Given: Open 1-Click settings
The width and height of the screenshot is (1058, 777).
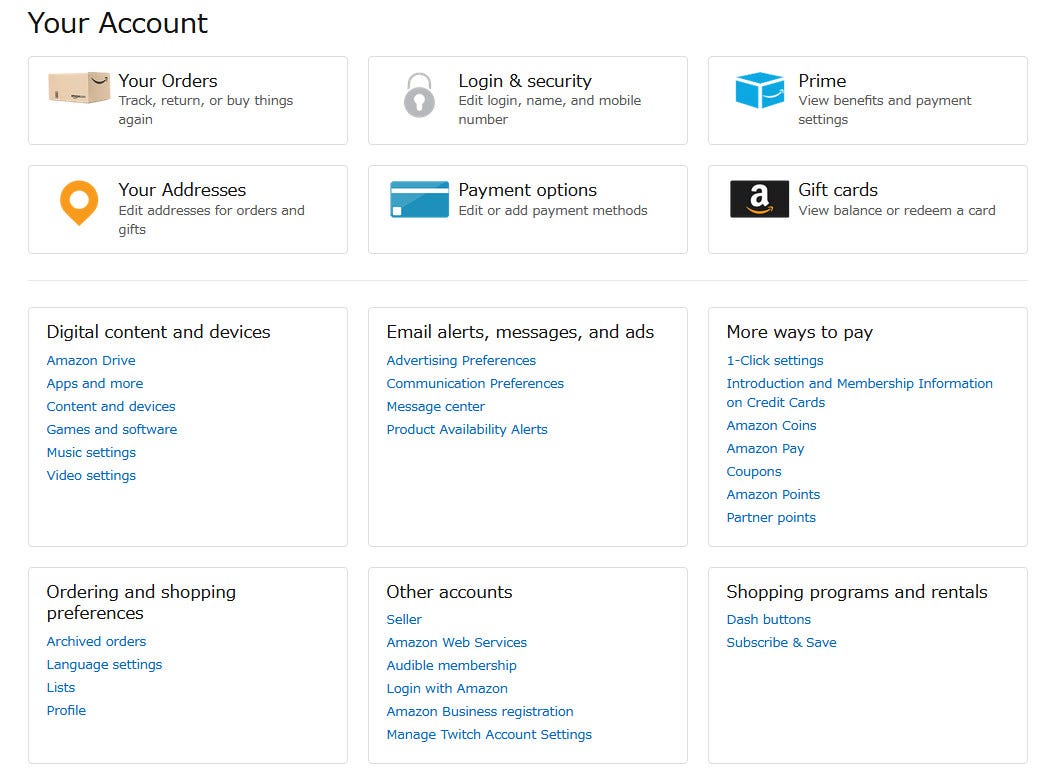Looking at the screenshot, I should 775,361.
